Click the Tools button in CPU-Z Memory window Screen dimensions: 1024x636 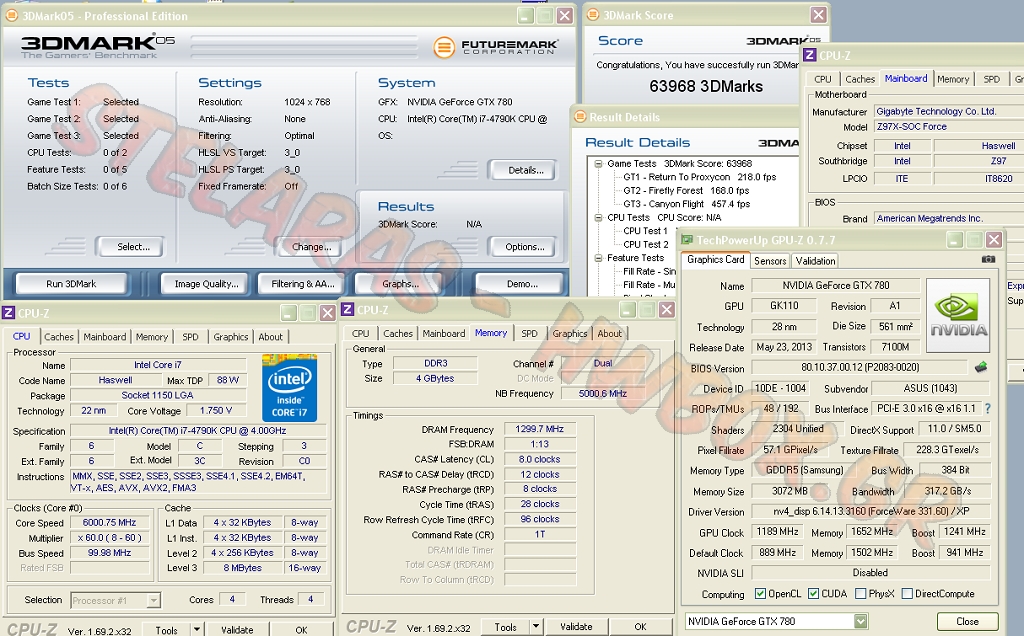click(x=505, y=626)
